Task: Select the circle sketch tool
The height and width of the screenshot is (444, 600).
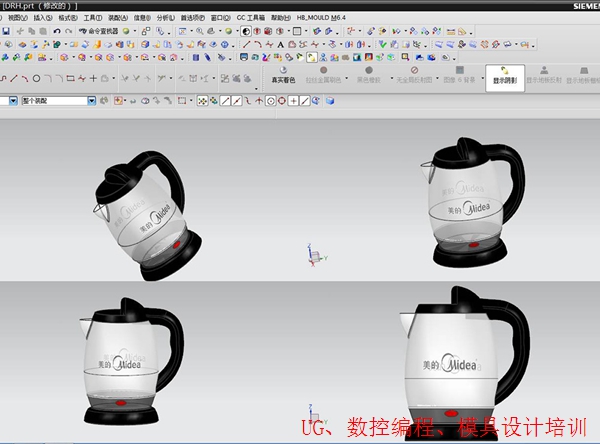Action: tap(37, 78)
